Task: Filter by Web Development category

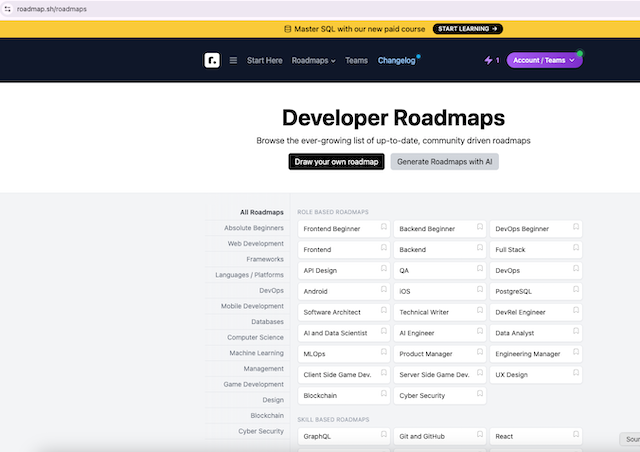Action: [256, 243]
